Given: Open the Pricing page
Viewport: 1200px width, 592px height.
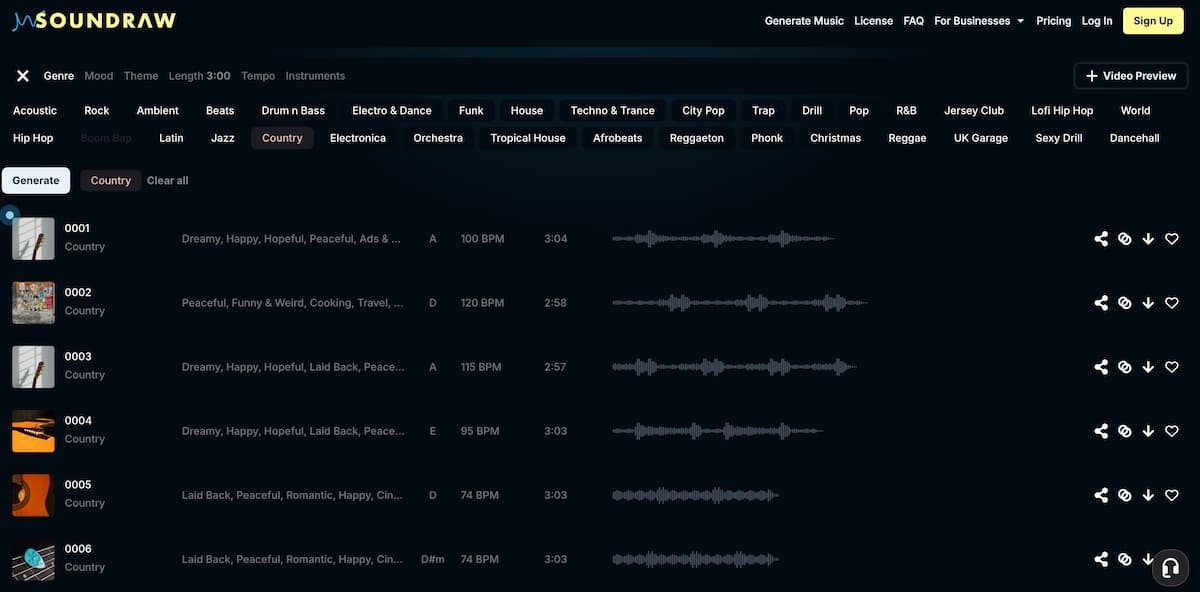Looking at the screenshot, I should (1054, 21).
